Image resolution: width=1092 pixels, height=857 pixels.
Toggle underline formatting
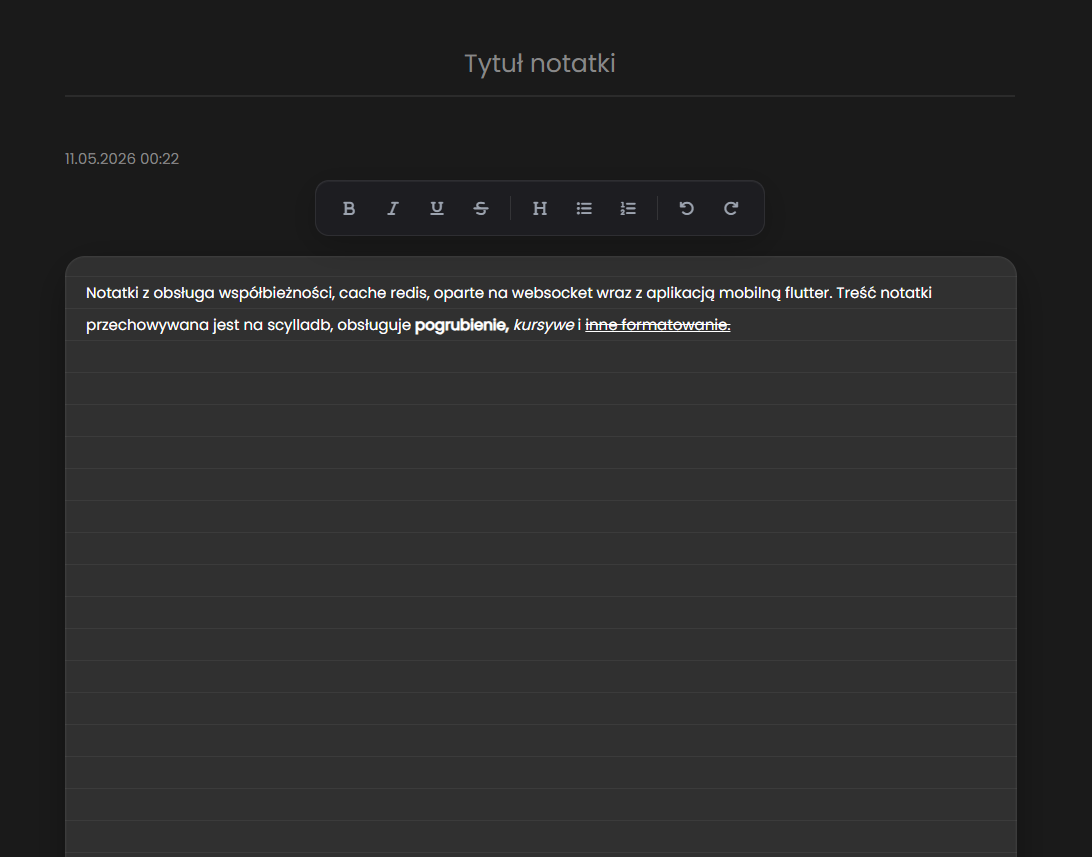point(437,208)
